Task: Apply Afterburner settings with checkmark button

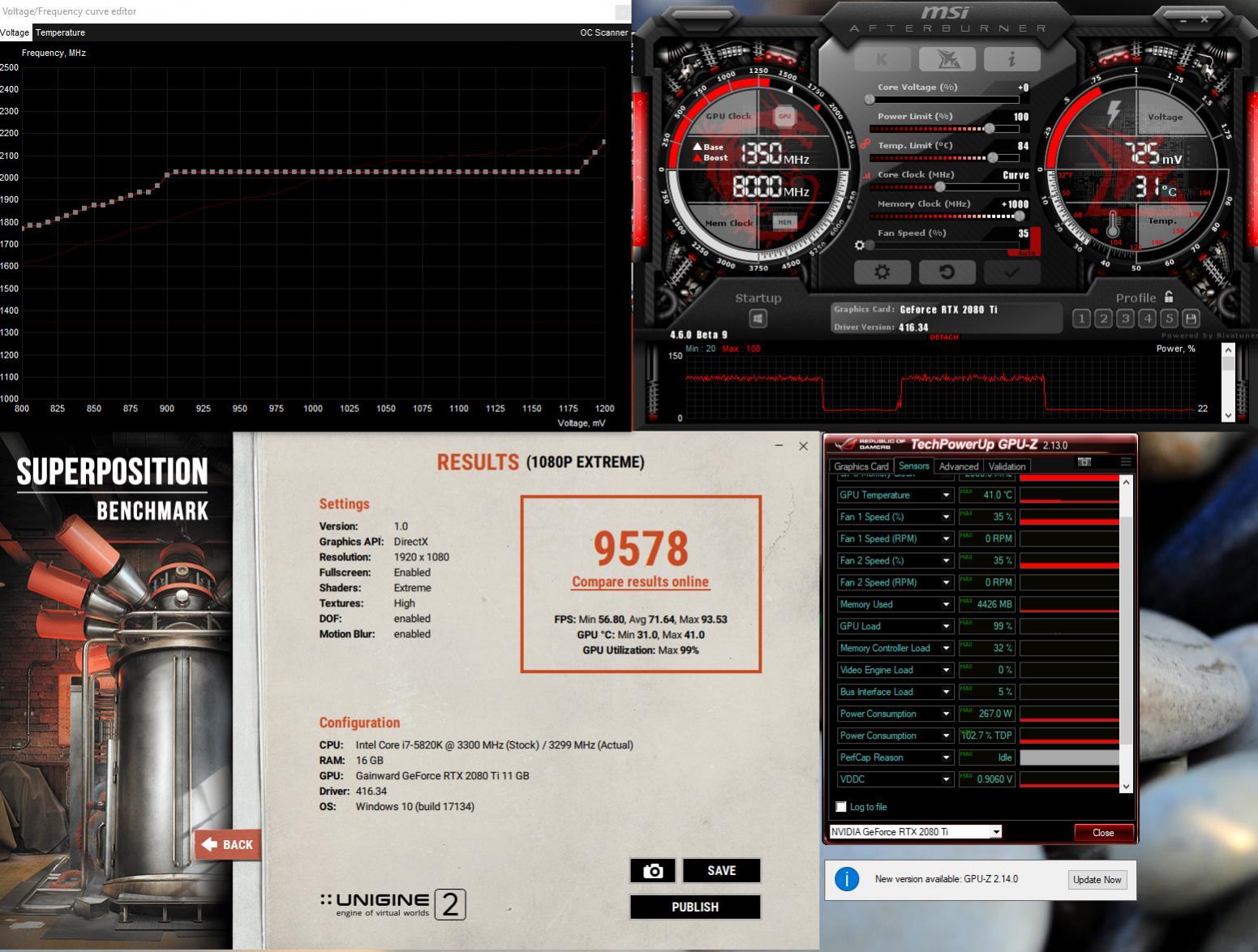Action: (1011, 272)
